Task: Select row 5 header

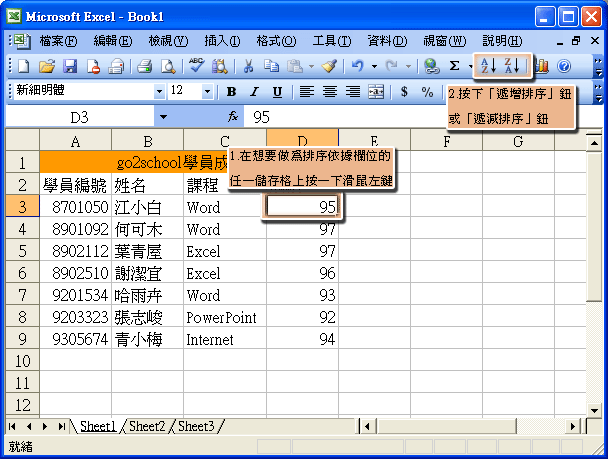Action: (22, 251)
